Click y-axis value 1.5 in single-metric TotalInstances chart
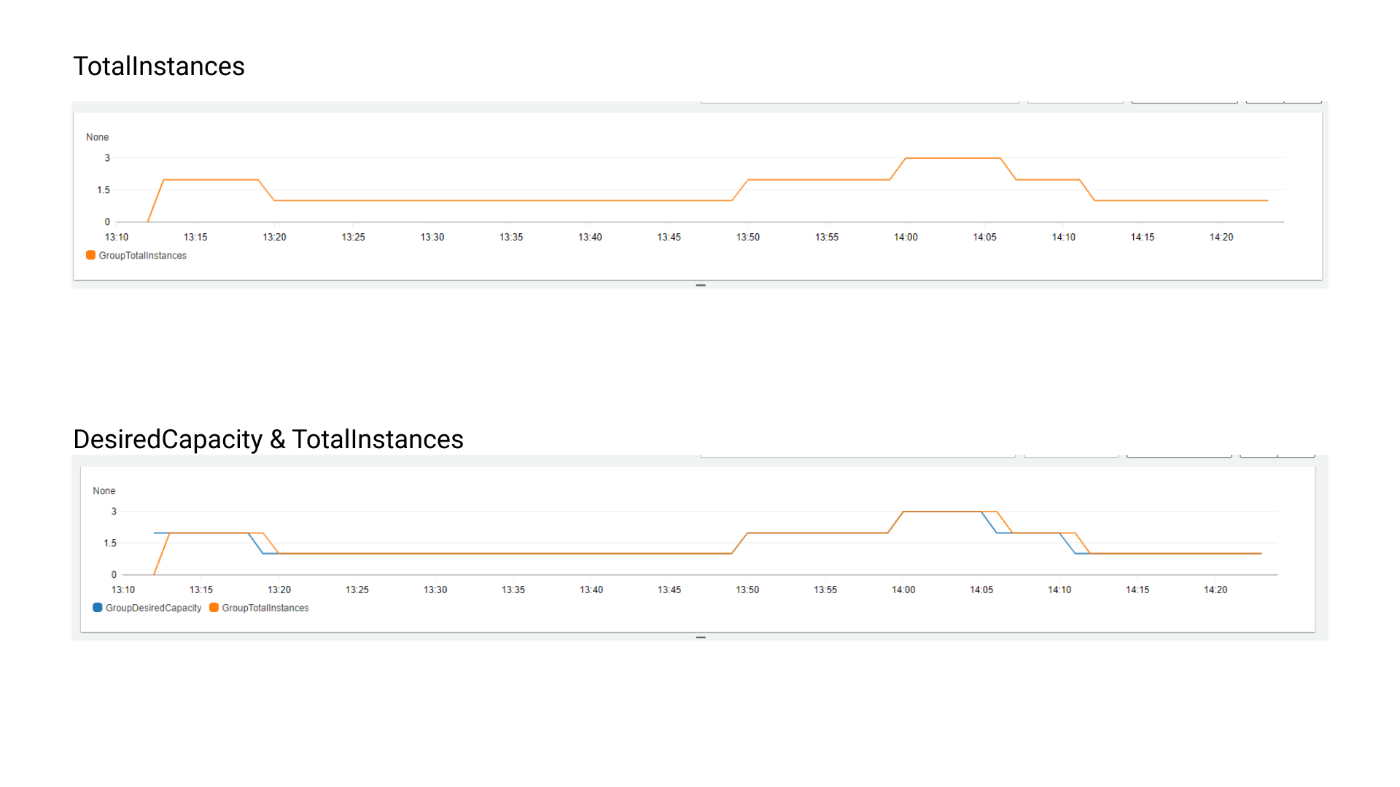Viewport: 1400px width, 787px height. tap(104, 190)
